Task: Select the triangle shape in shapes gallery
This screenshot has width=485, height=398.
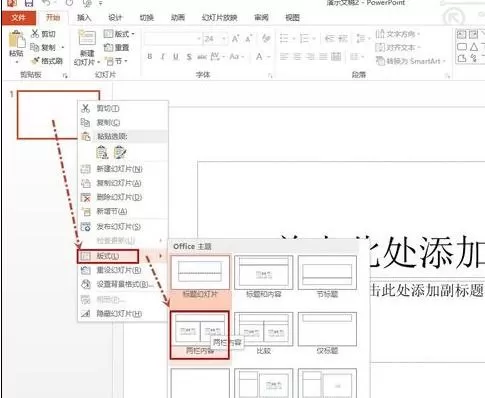Action: click(474, 47)
